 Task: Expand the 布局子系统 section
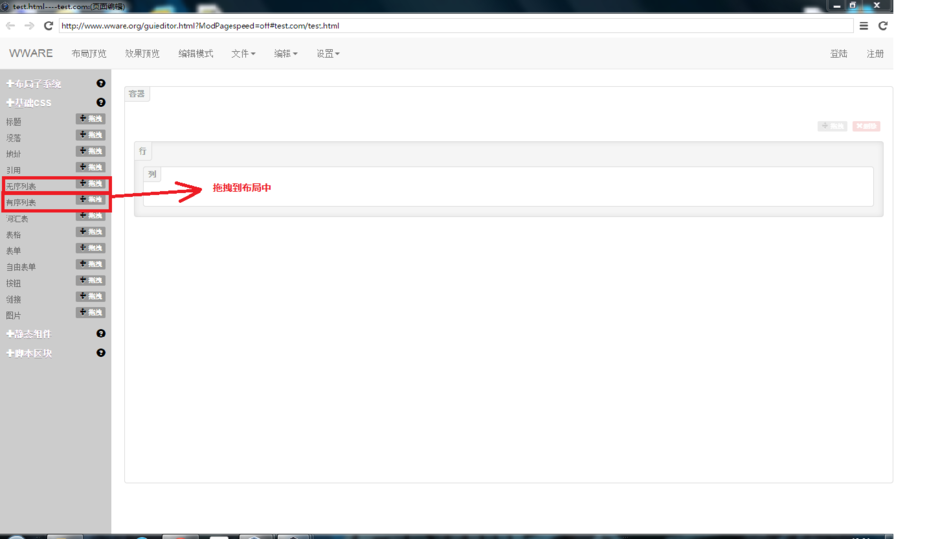[x=34, y=84]
